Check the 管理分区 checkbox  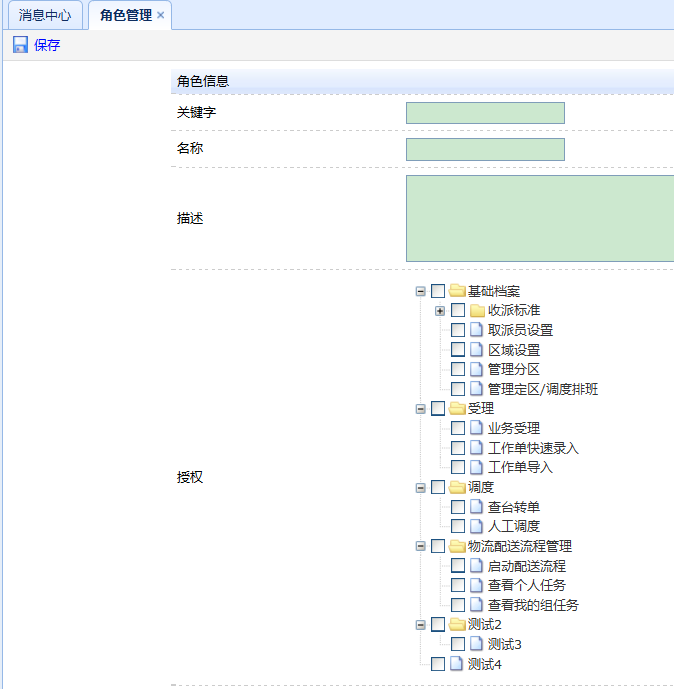pos(458,369)
